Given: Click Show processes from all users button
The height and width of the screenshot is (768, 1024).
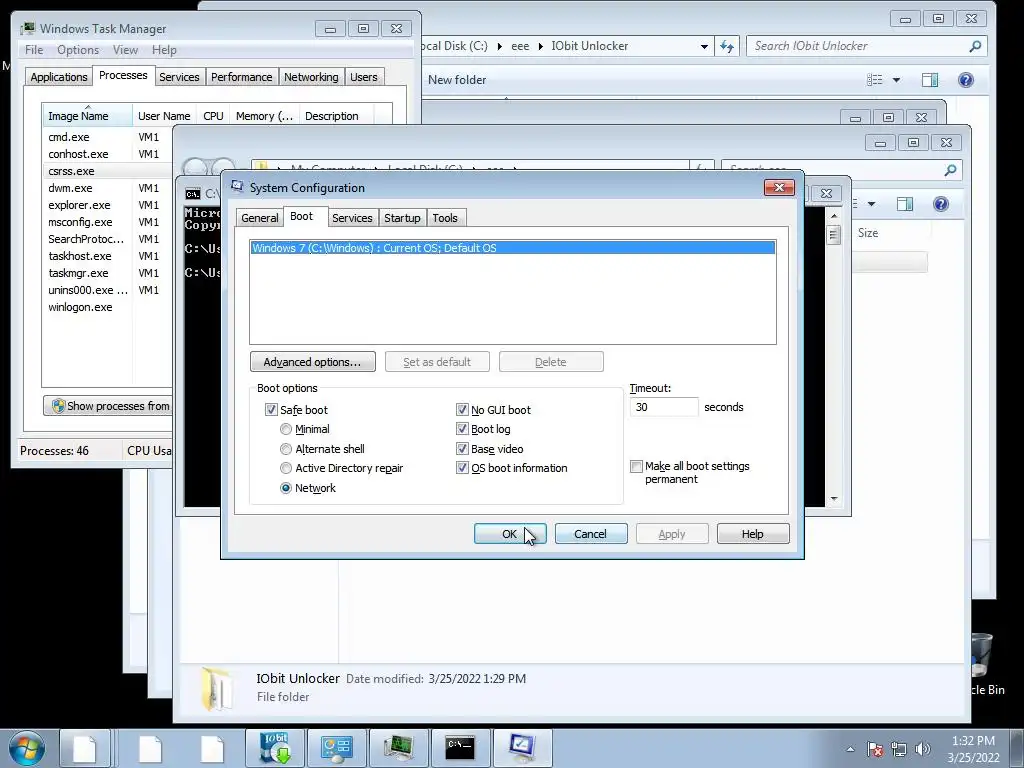Looking at the screenshot, I should (108, 406).
